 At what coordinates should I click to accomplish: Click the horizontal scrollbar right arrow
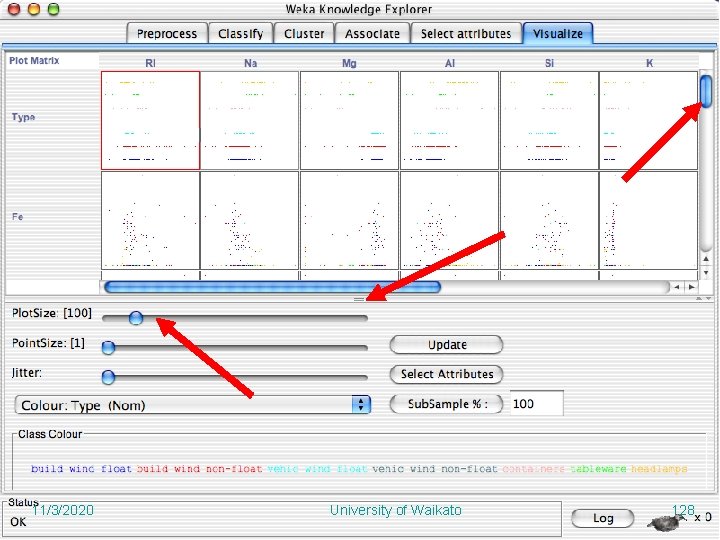click(691, 287)
